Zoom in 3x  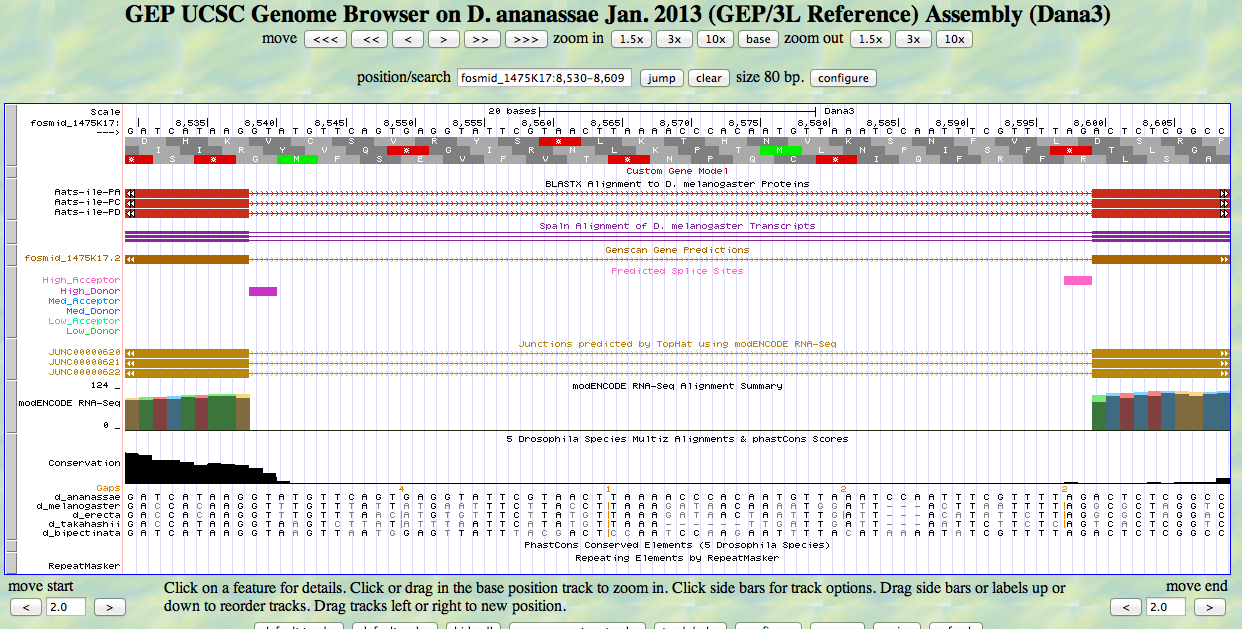tap(674, 39)
